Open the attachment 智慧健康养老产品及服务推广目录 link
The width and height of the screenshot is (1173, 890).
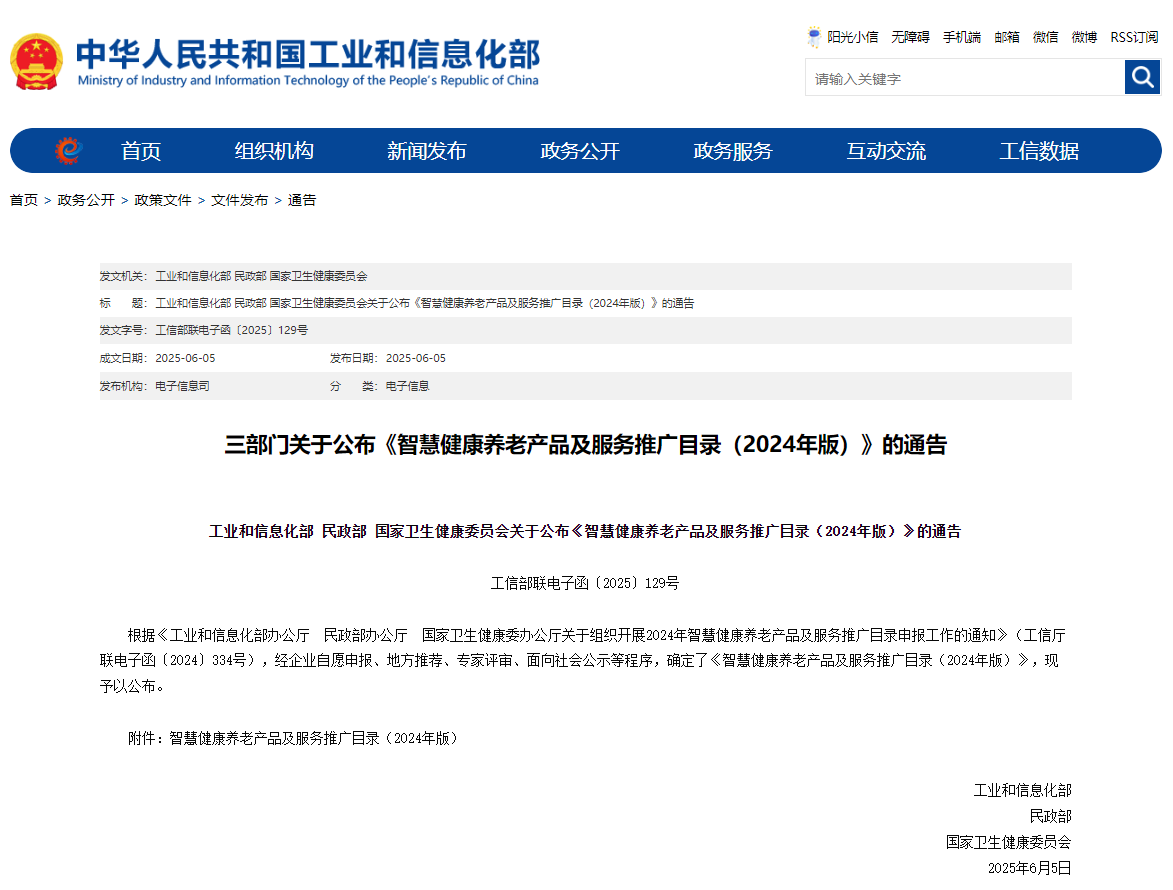313,738
